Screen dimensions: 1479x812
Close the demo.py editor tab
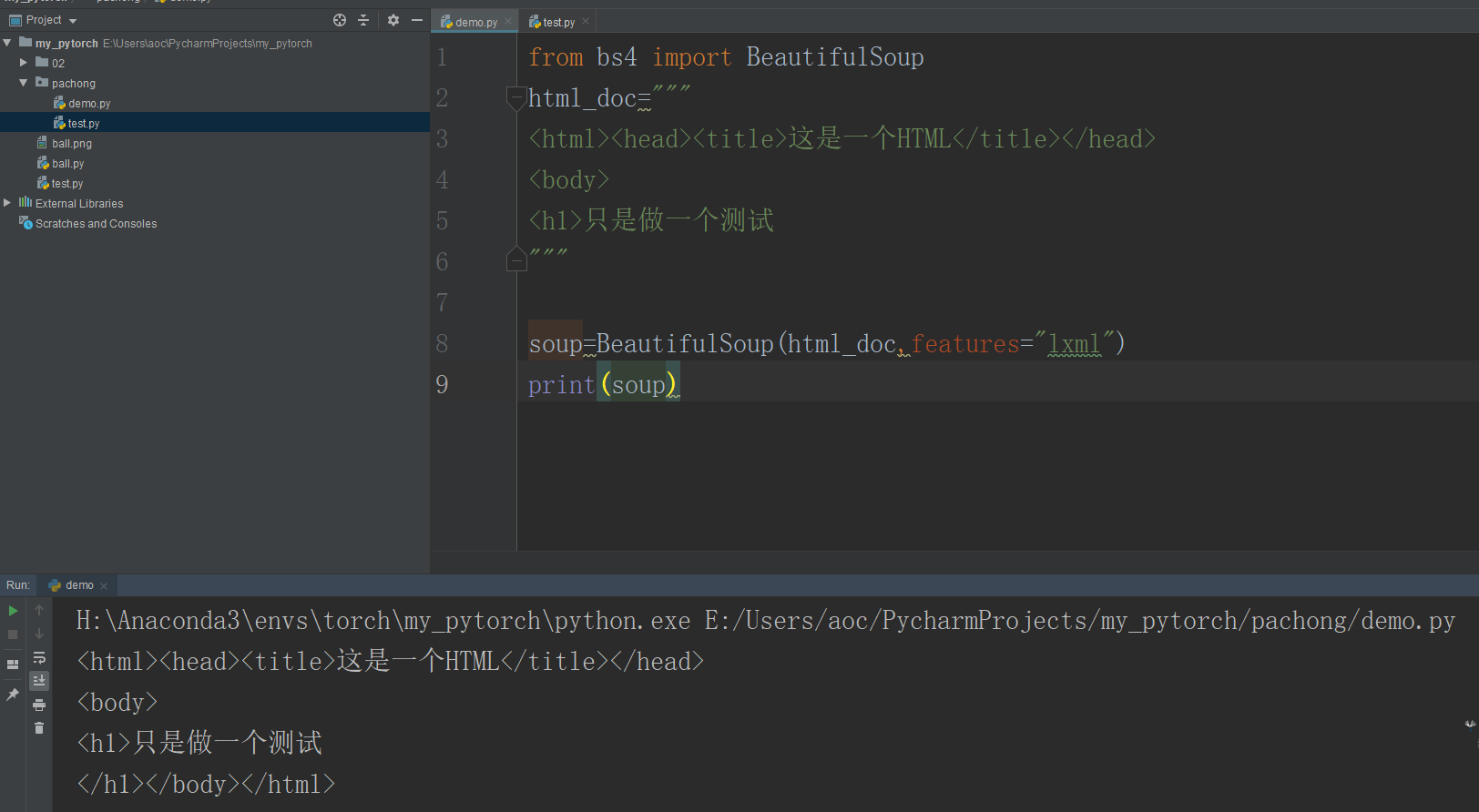click(508, 22)
